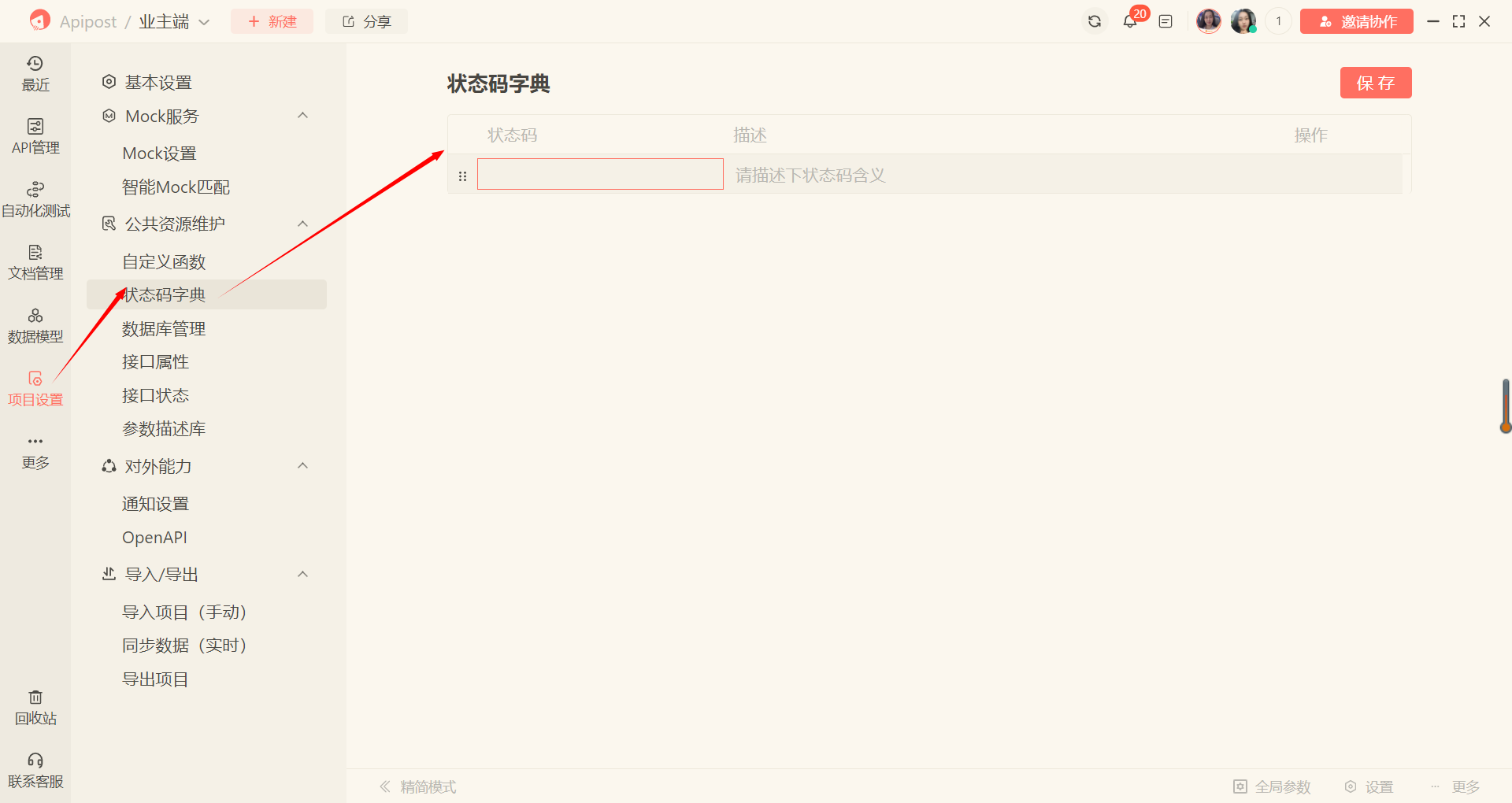
Task: Open 设置 in bottom bar
Action: coord(1369,786)
